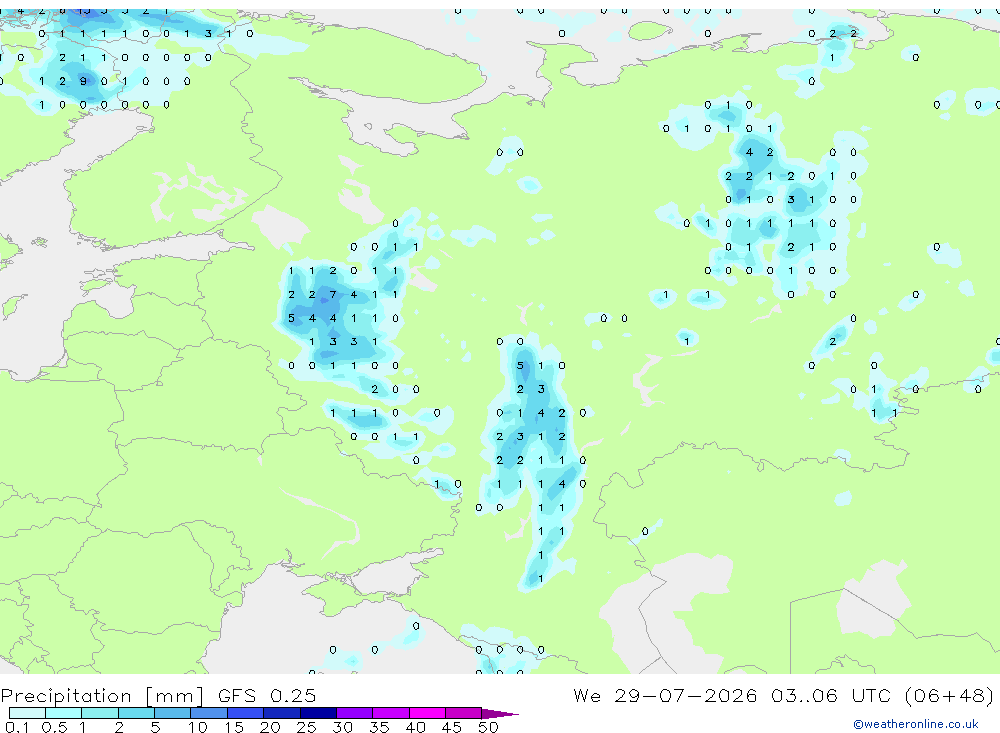The width and height of the screenshot is (1000, 733).
Task: Click the '35' legend scale label
Action: (379, 727)
